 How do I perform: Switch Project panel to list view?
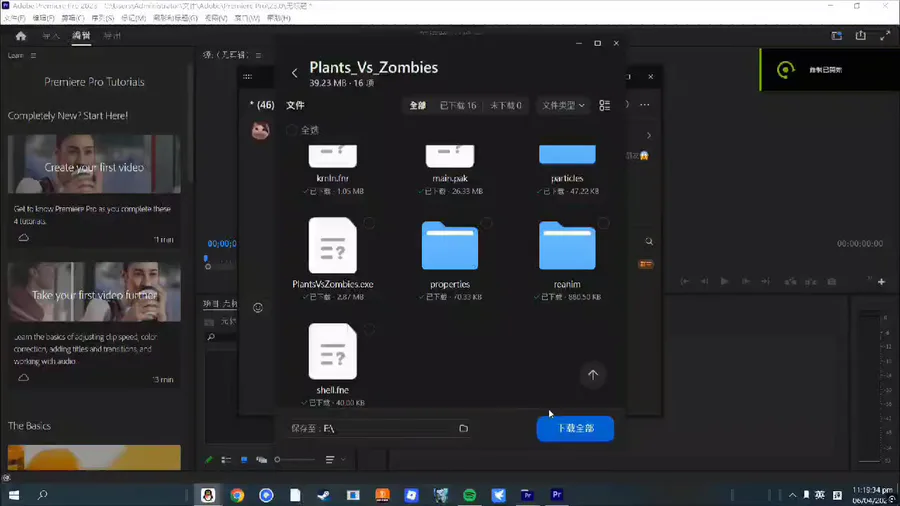coord(226,460)
